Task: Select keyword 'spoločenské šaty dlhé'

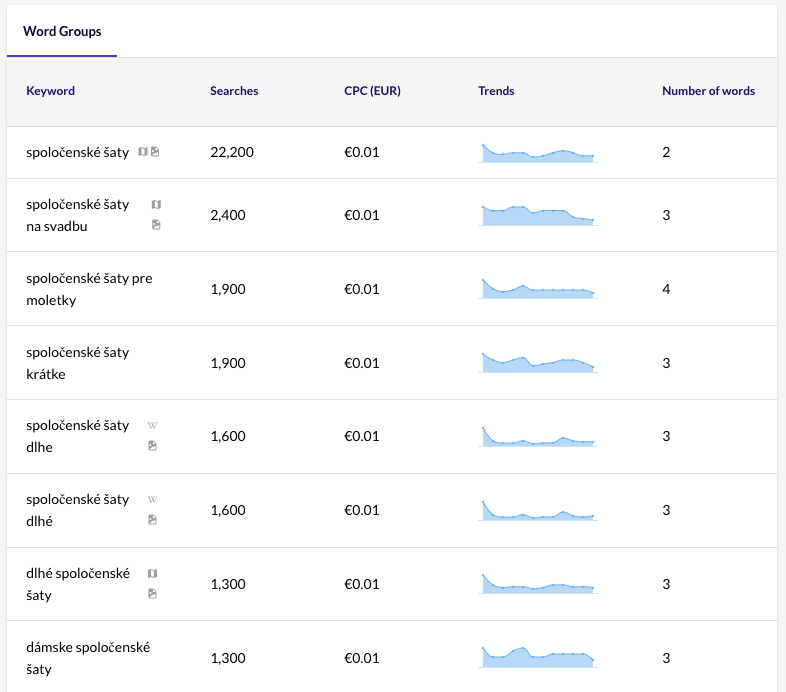Action: (78, 510)
